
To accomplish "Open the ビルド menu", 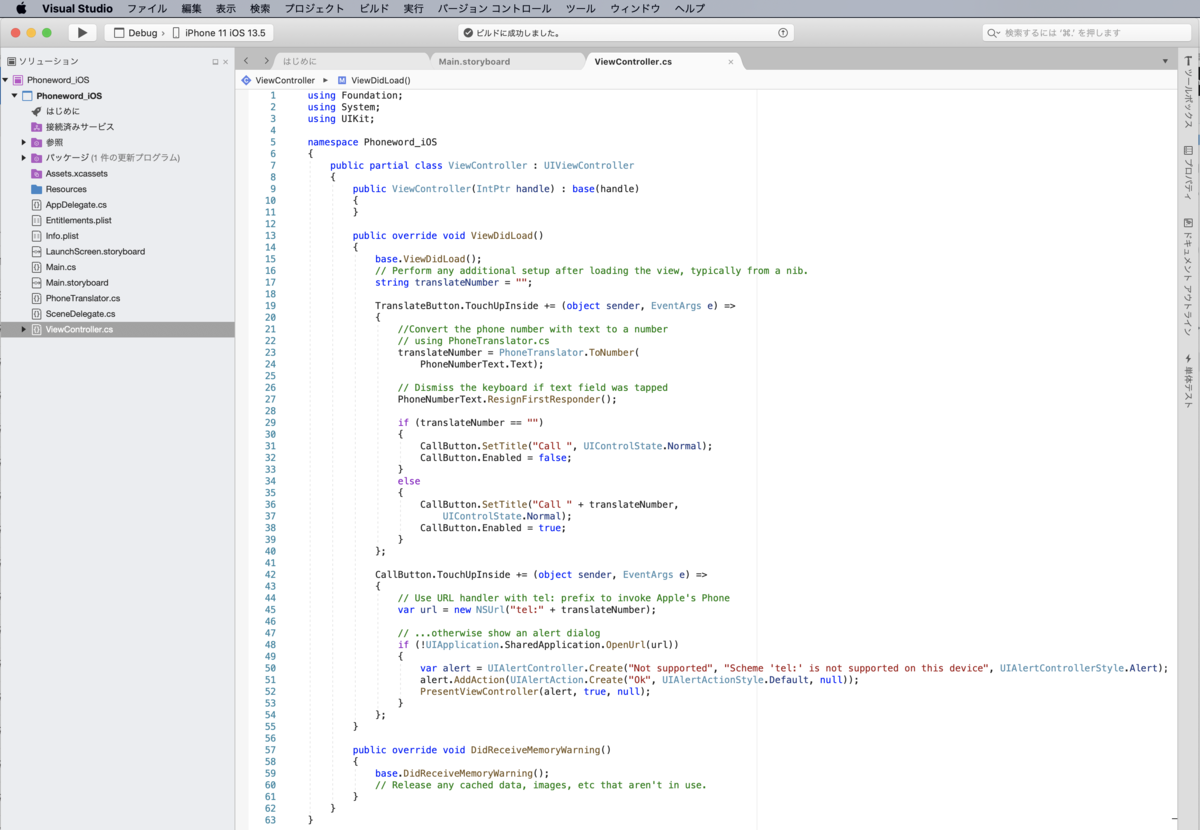I will 375,8.
